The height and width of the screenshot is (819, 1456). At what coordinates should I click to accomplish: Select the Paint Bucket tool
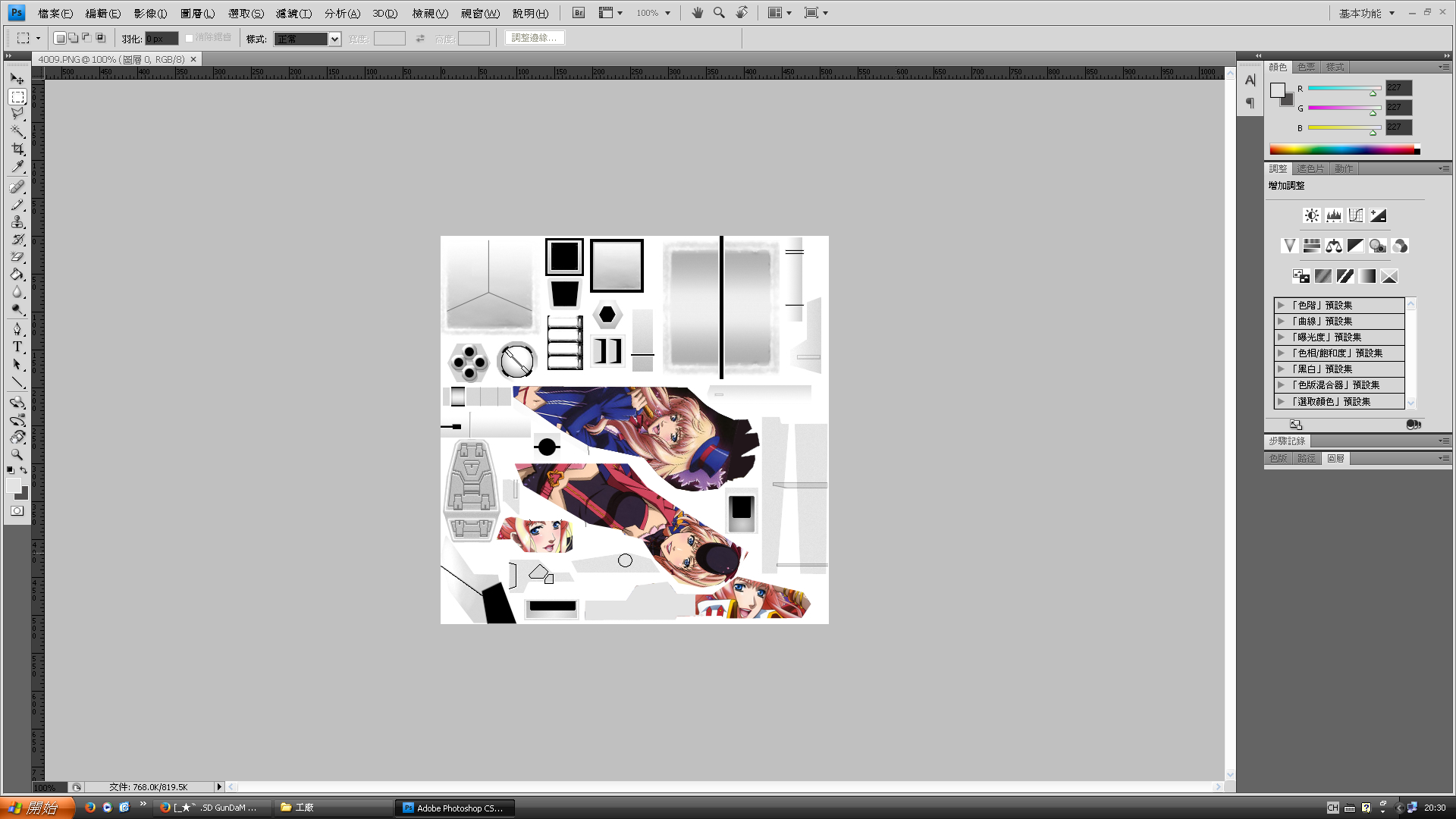click(17, 275)
